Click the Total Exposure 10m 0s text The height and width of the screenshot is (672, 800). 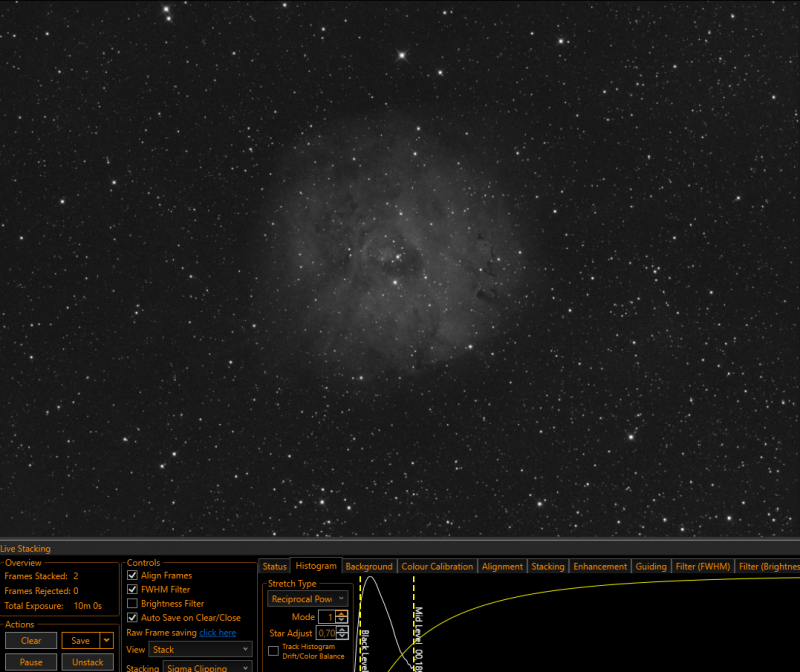[53, 606]
